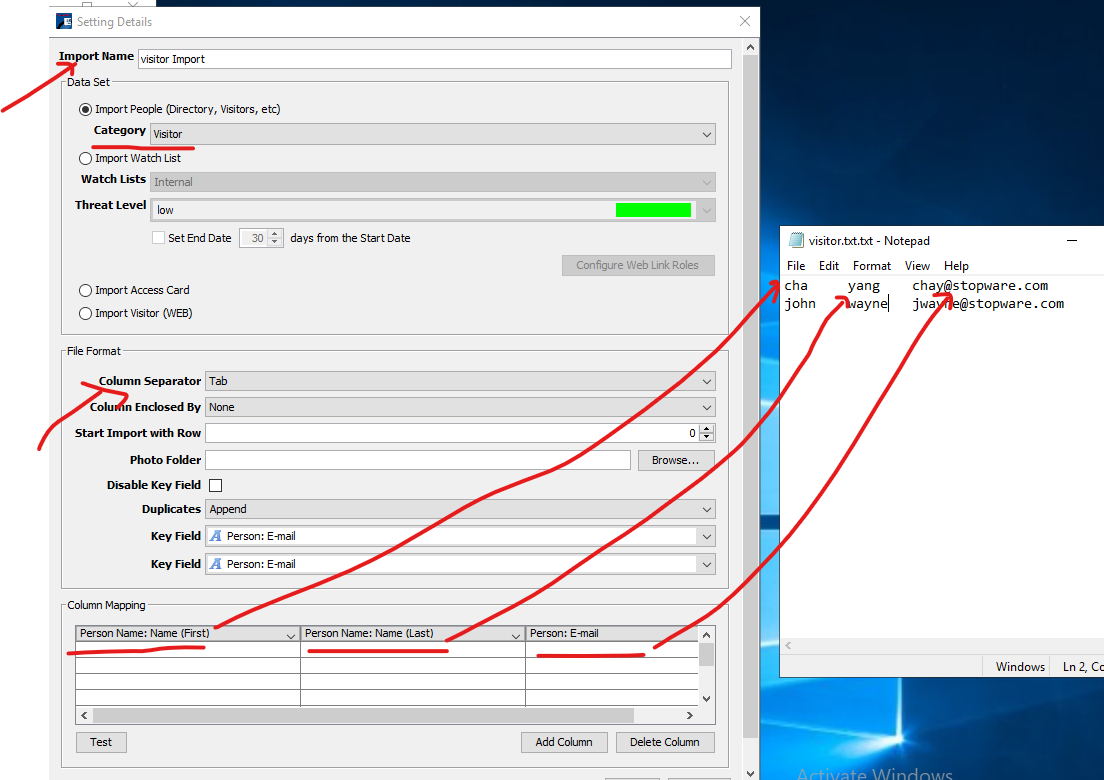Click the Import Name text field
The image size is (1104, 780).
(x=434, y=59)
